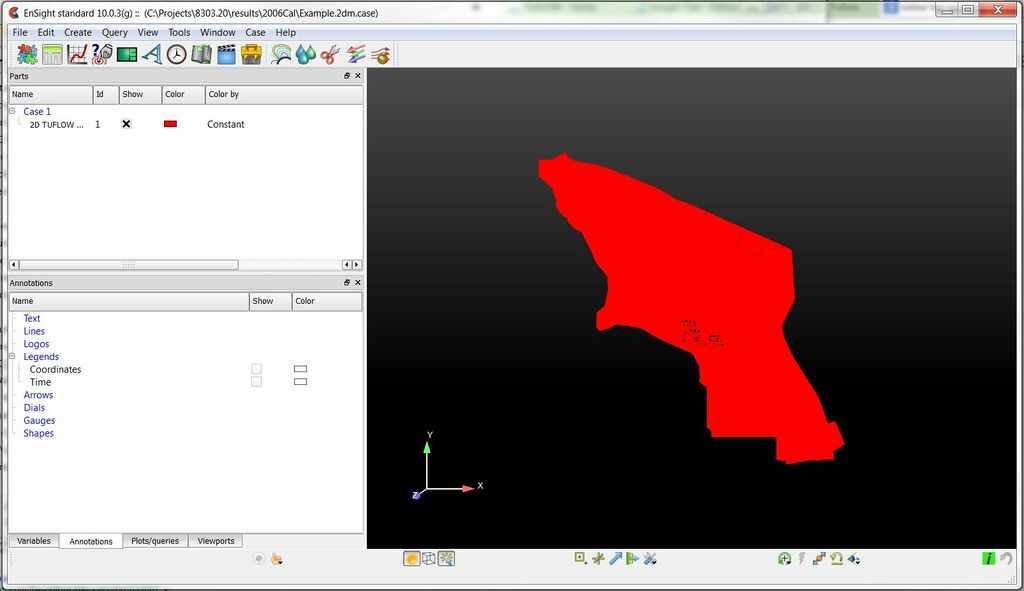This screenshot has width=1024, height=591.
Task: Enable Show checkbox for Coordinates legend
Action: click(256, 369)
